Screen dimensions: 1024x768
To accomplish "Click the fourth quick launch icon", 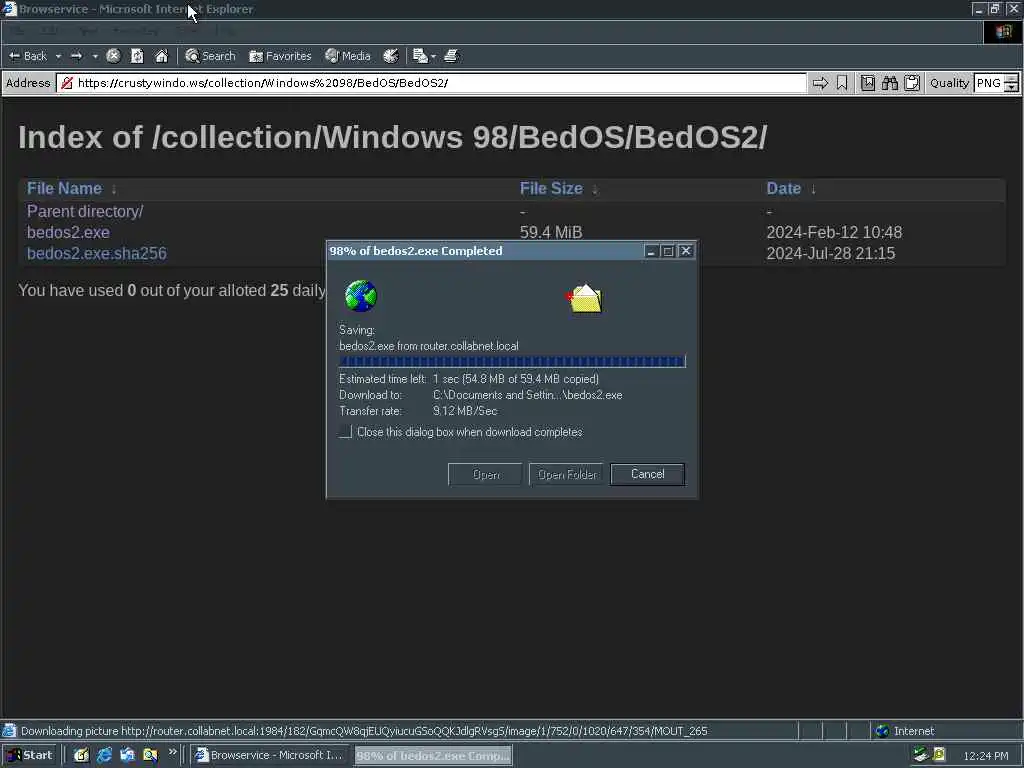I will point(150,756).
